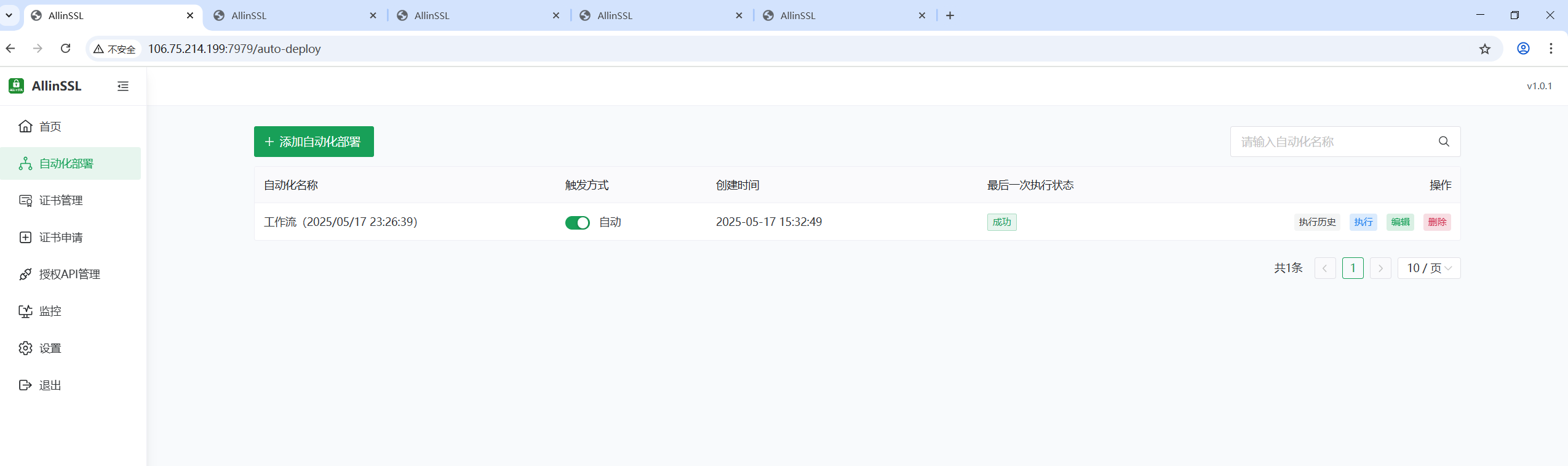Click 添加自动化部署 button
This screenshot has width=1568, height=466.
314,142
